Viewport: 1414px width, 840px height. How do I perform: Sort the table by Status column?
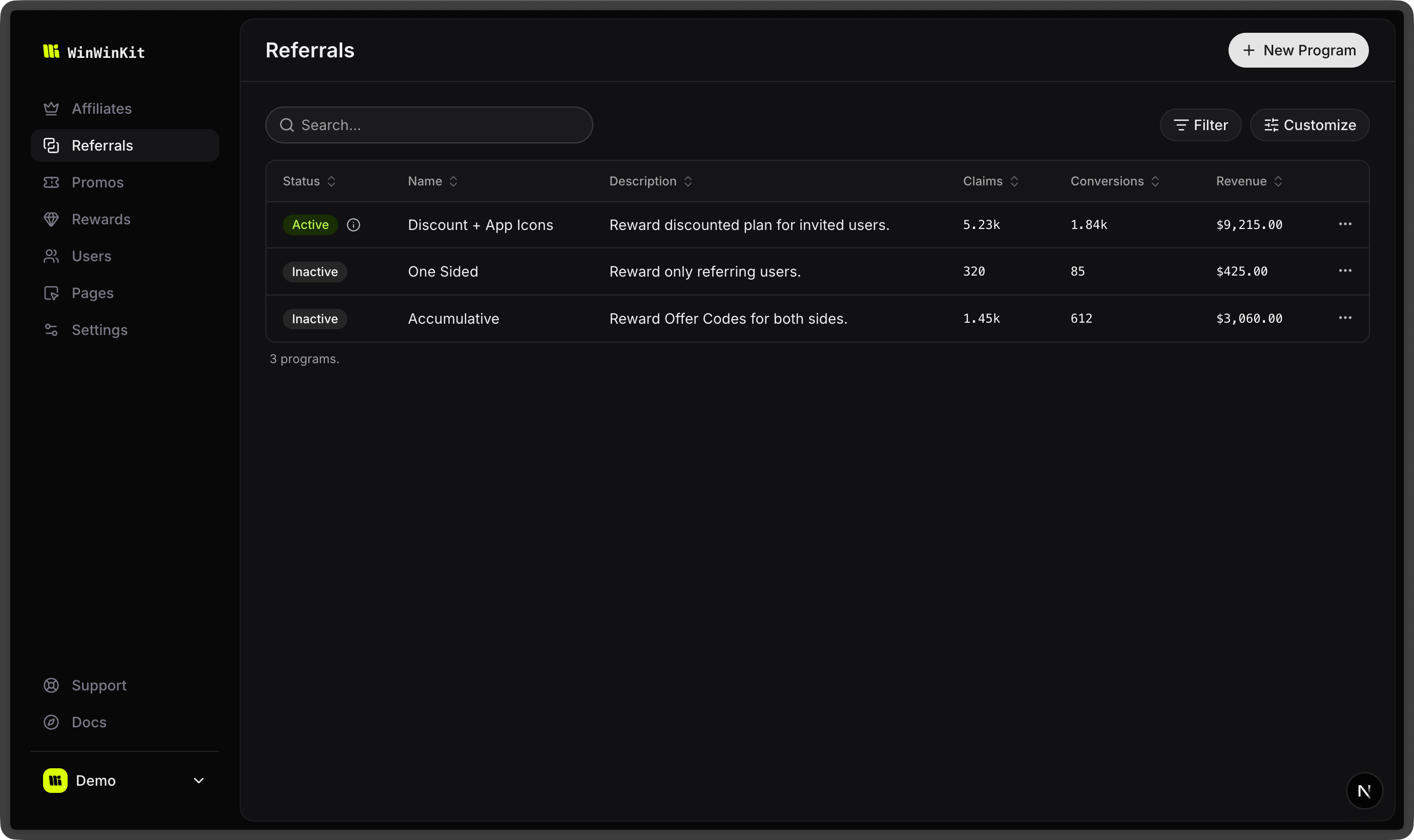pyautogui.click(x=309, y=181)
